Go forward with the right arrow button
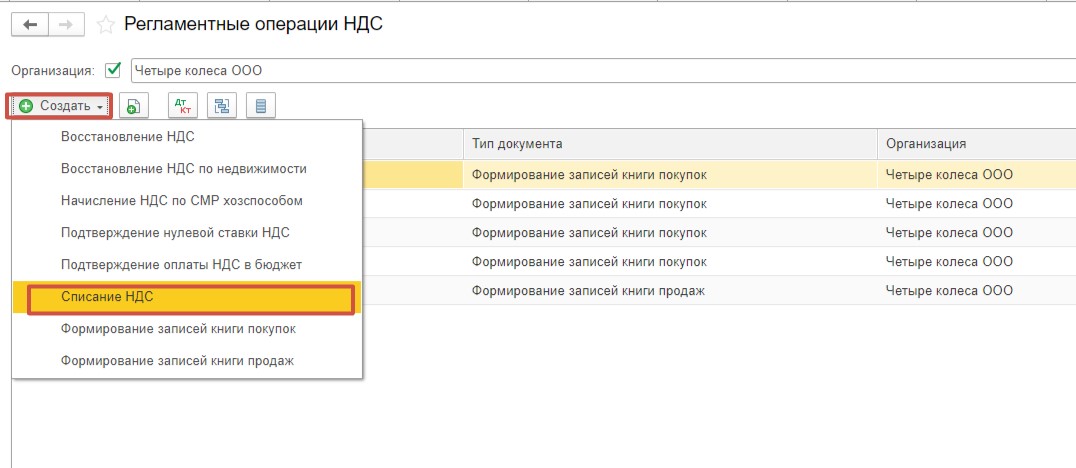The image size is (1076, 468). 66,25
